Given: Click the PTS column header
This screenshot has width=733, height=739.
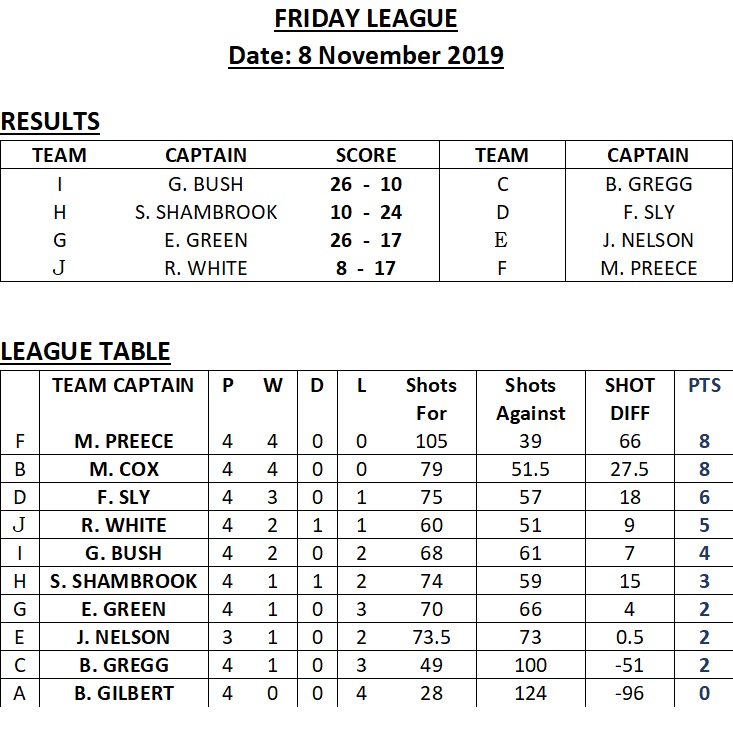Looking at the screenshot, I should pos(704,385).
